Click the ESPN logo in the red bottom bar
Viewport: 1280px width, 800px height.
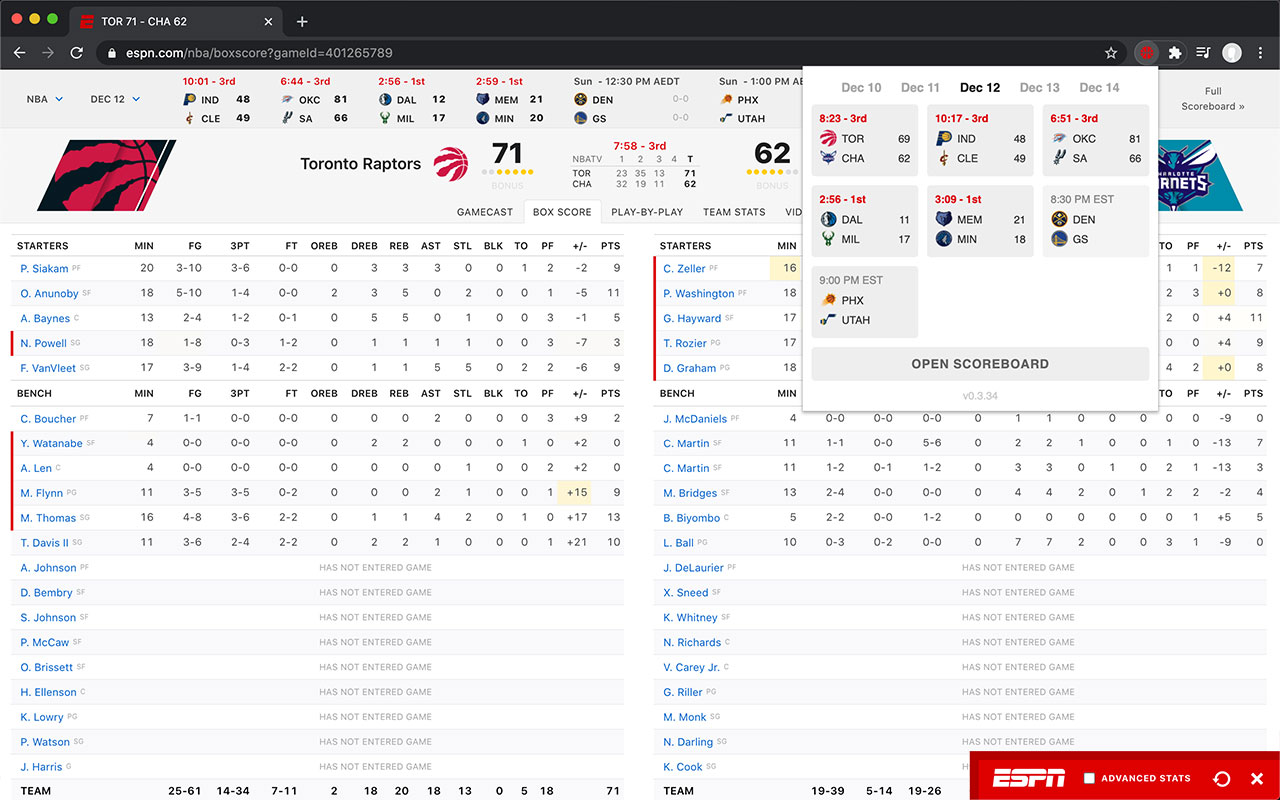tap(1029, 777)
